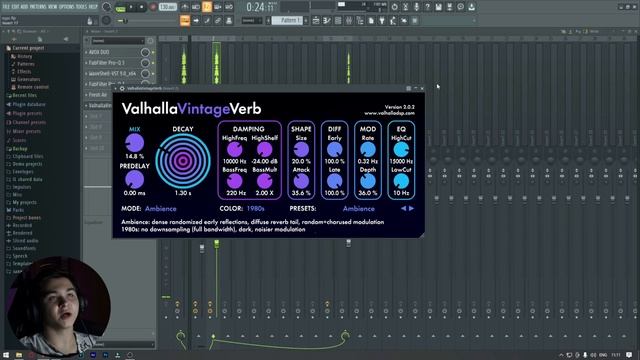Click the BassMult knob
The width and height of the screenshot is (640, 360).
click(x=264, y=181)
